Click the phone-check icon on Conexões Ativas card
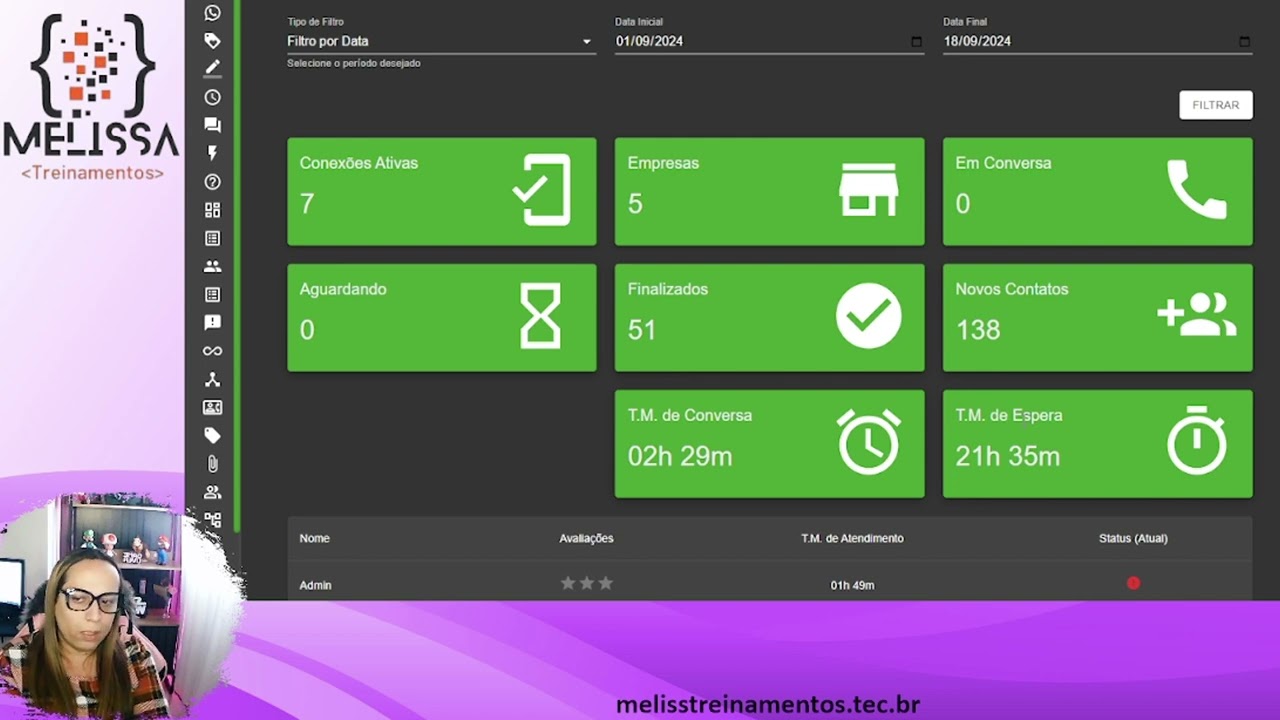This screenshot has width=1280, height=720. point(542,189)
